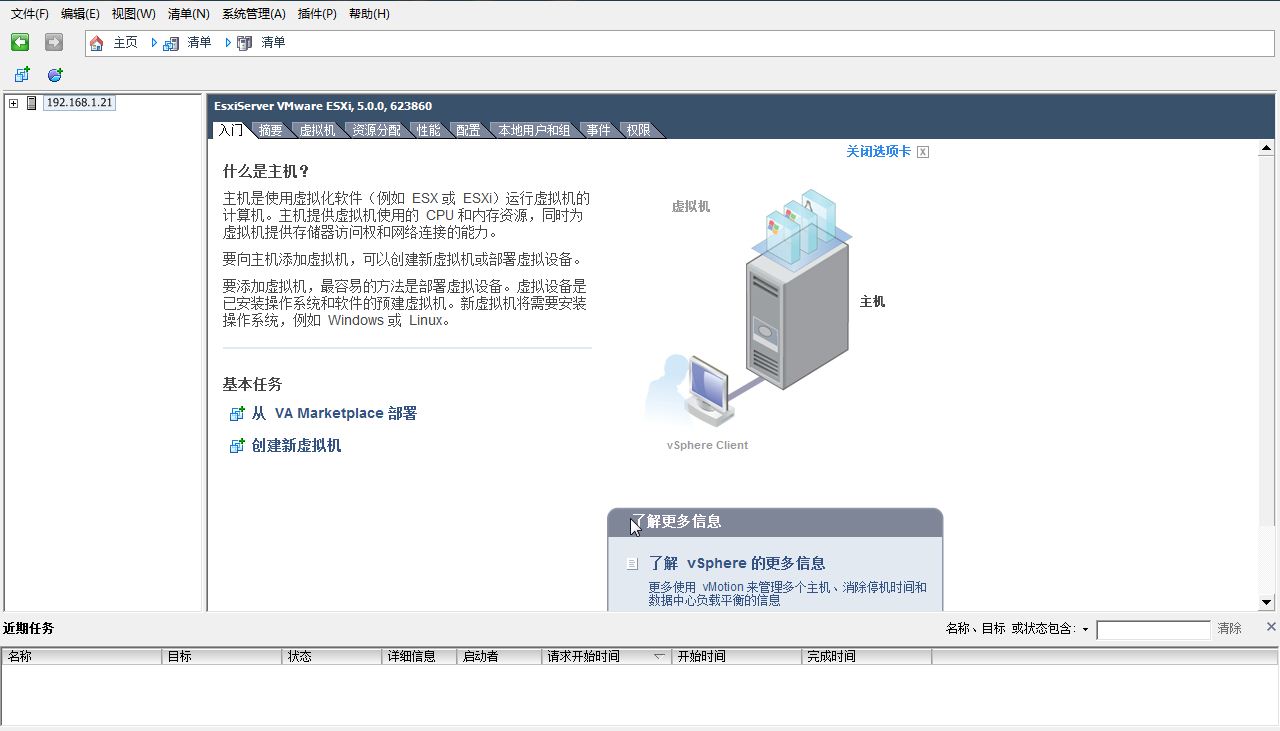Open the 系统管理(A) menu
The width and height of the screenshot is (1280, 731).
click(254, 14)
